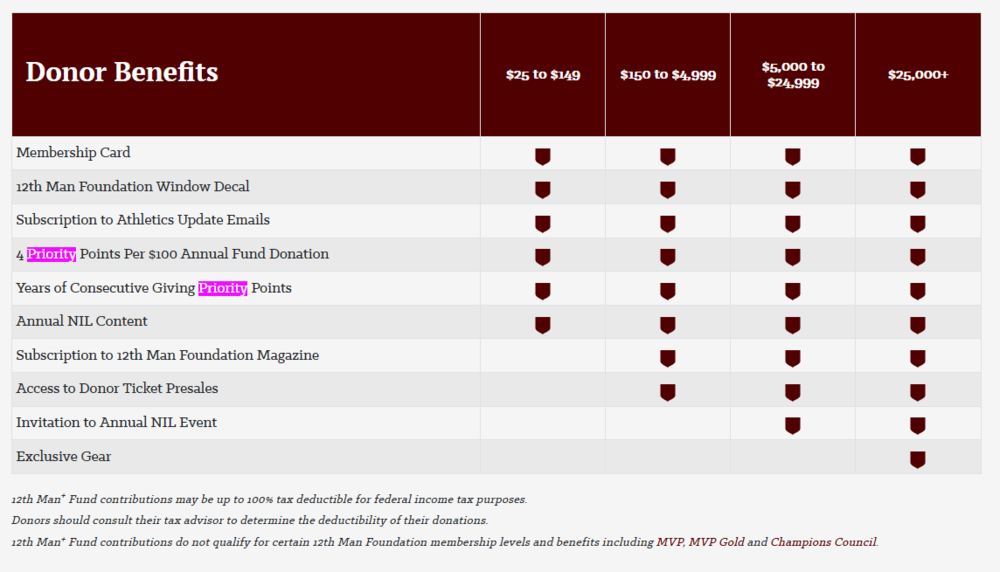Open the MVP Gold membership link
1000x572 pixels.
716,542
